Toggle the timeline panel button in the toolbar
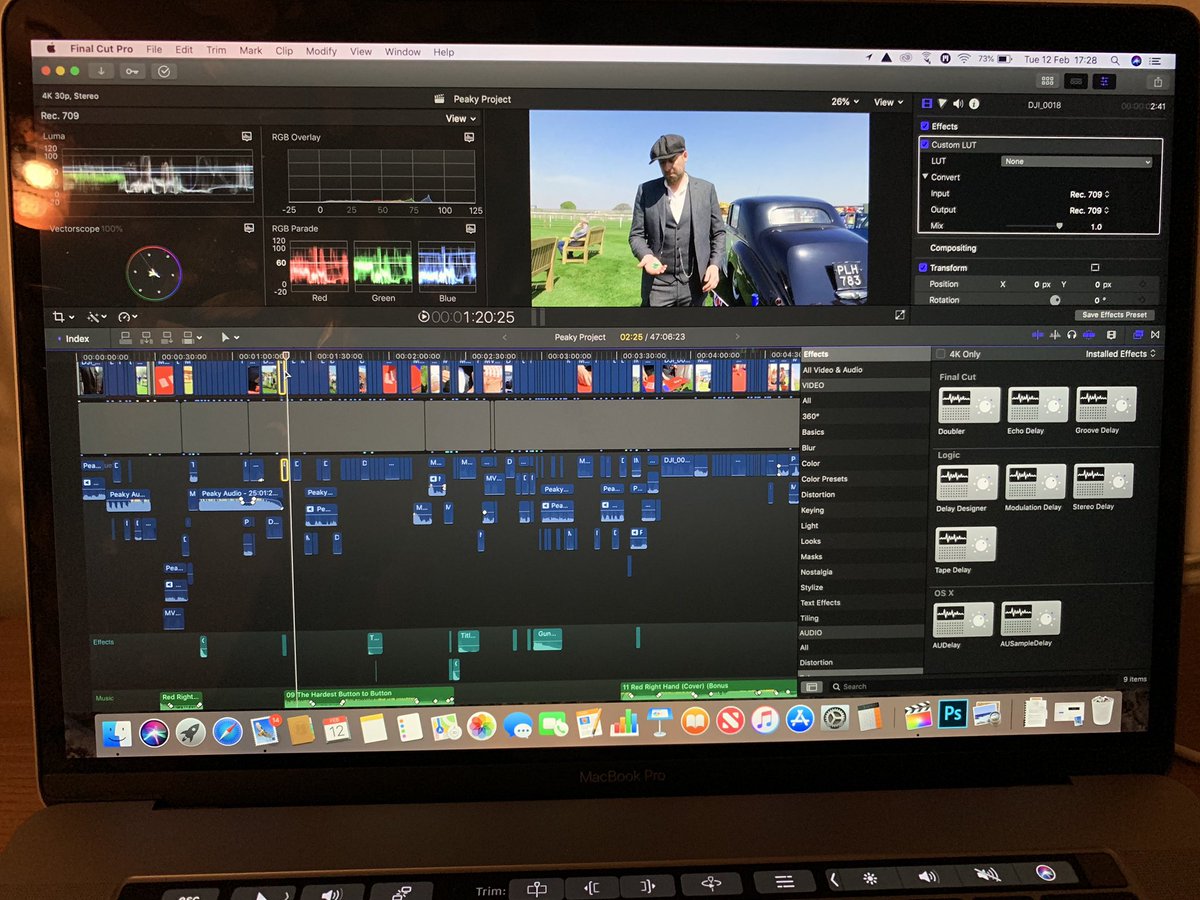1200x900 pixels. tap(1076, 81)
